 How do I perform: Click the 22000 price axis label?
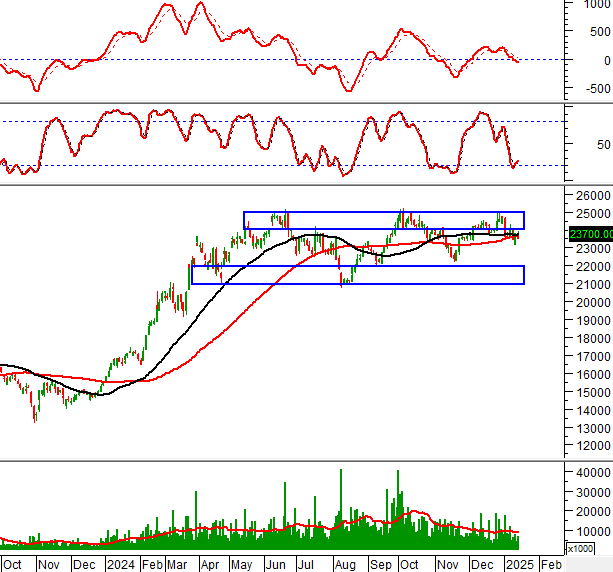coord(593,267)
